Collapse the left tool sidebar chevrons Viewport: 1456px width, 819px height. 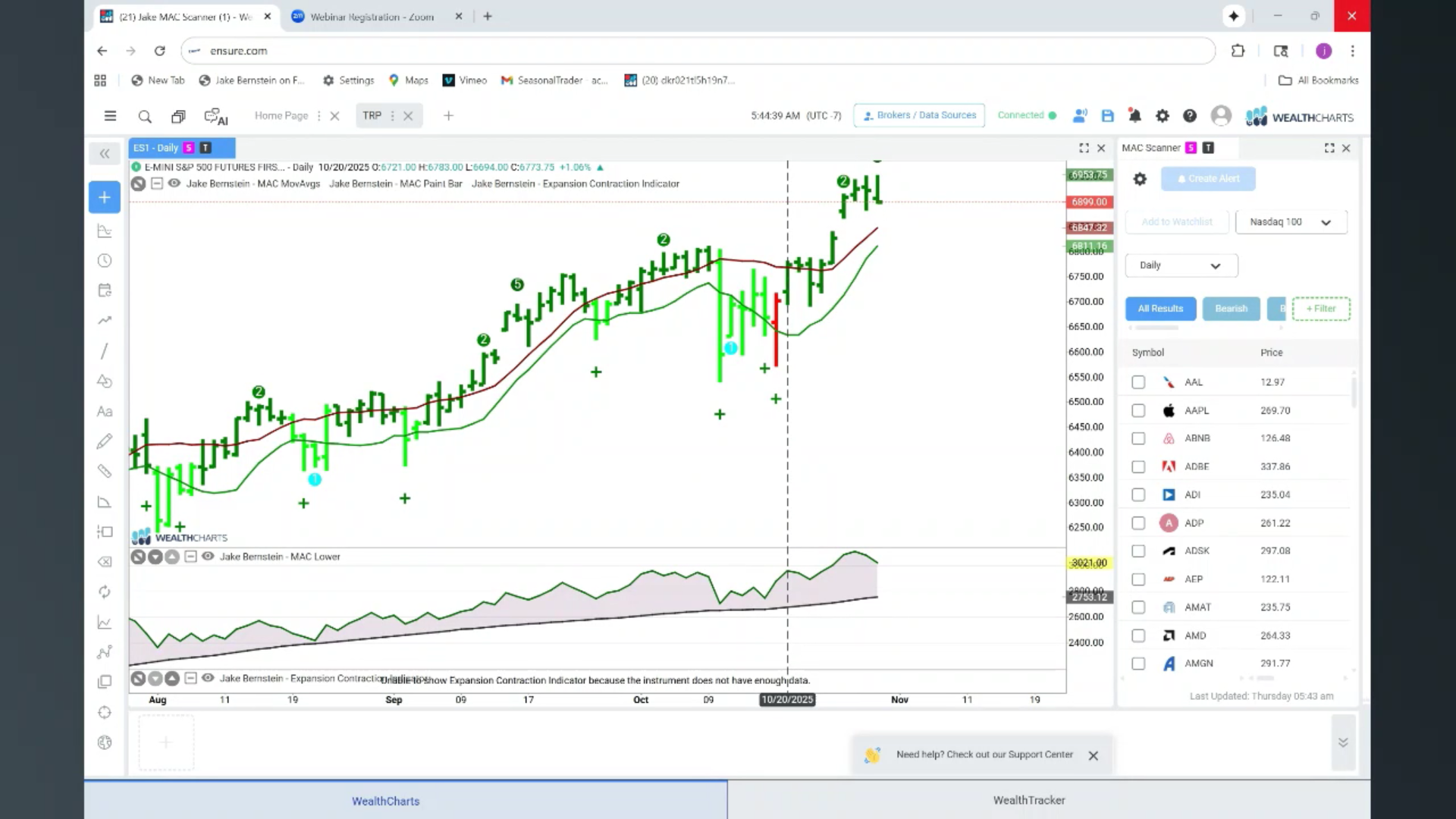click(x=105, y=154)
